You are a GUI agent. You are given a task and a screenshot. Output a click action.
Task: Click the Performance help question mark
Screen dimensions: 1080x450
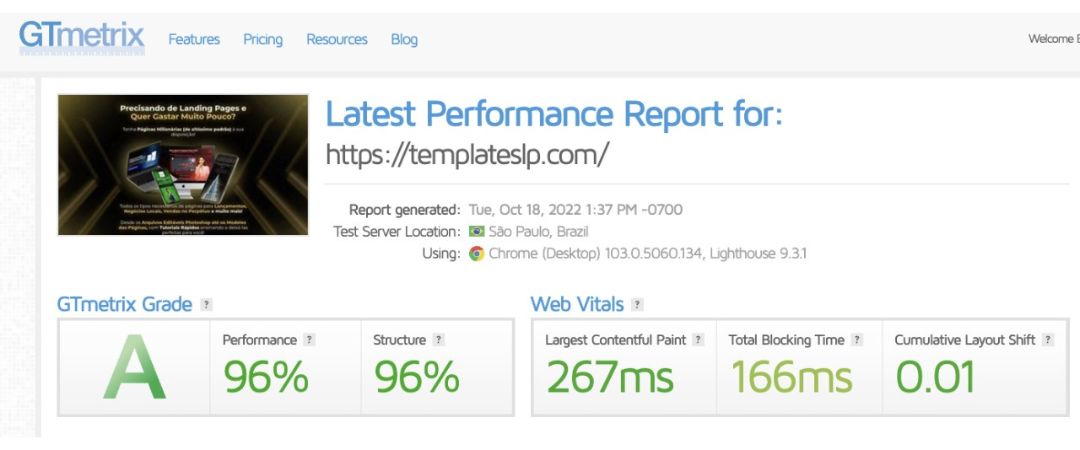pos(309,340)
